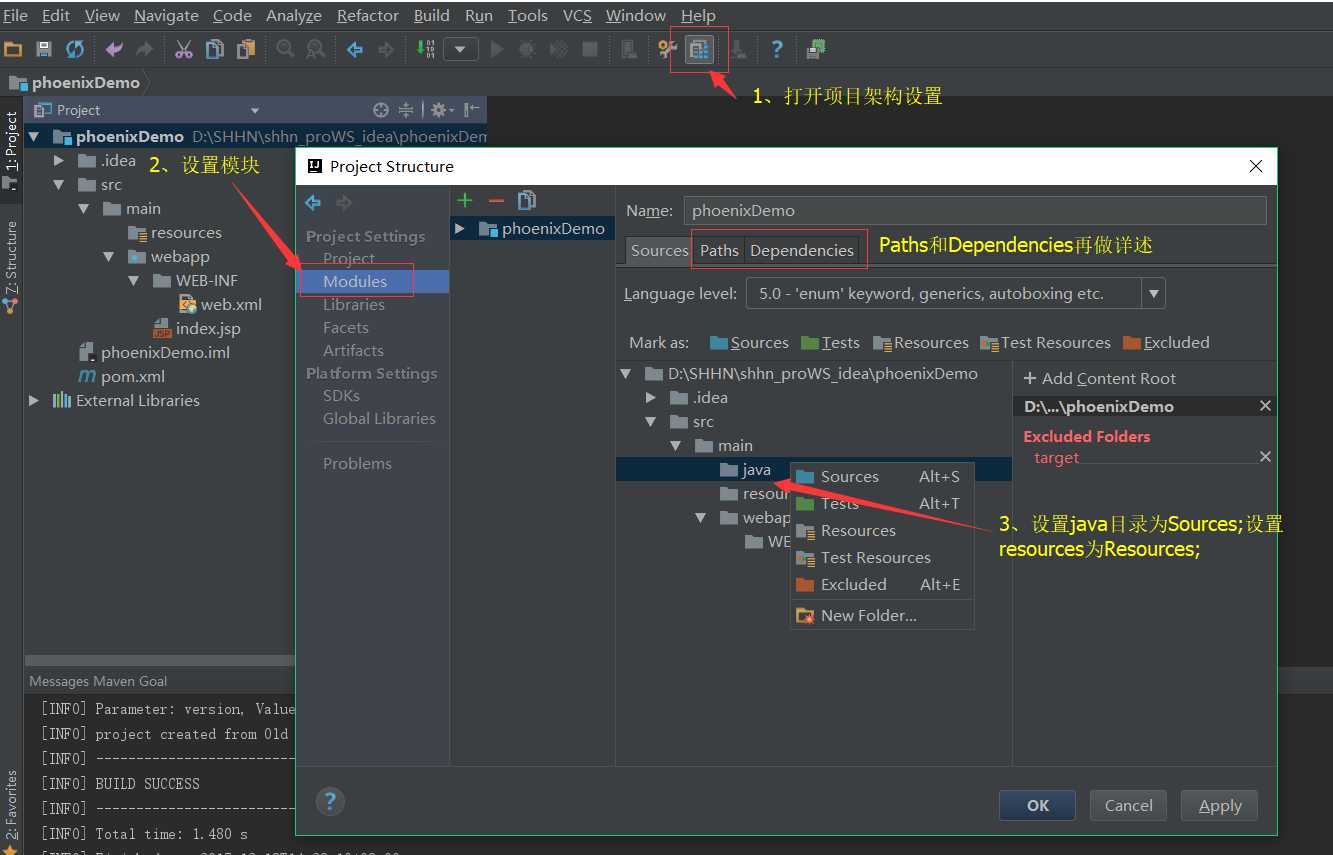The width and height of the screenshot is (1333, 855).
Task: Click the copy module icon in the dialog
Action: [x=527, y=200]
